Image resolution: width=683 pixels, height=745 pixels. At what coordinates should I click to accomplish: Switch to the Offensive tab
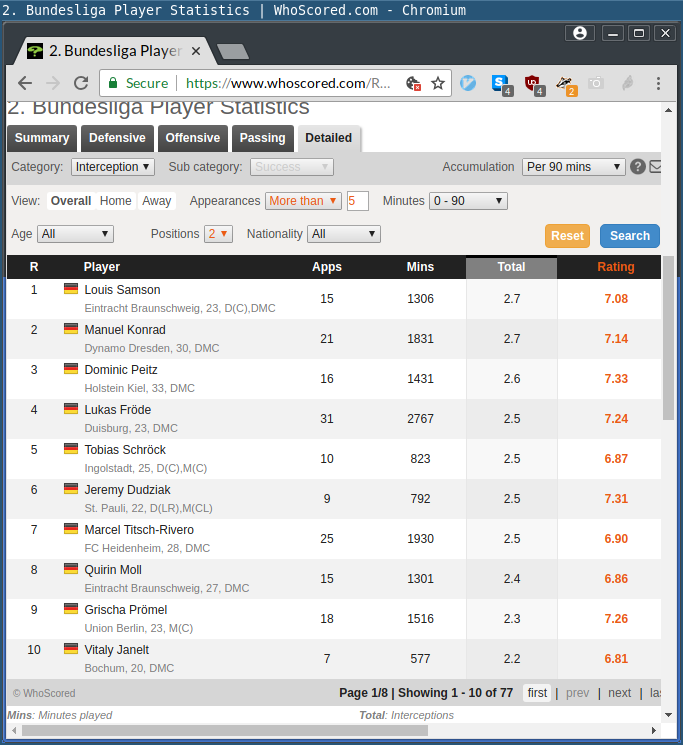click(x=193, y=138)
